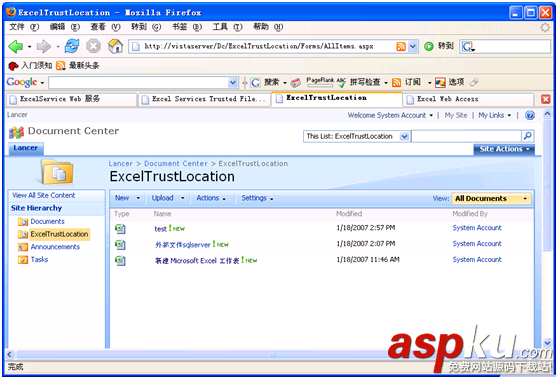Viewport: 558px width, 379px height.
Task: Click the green Go button icon
Action: pyautogui.click(x=429, y=46)
